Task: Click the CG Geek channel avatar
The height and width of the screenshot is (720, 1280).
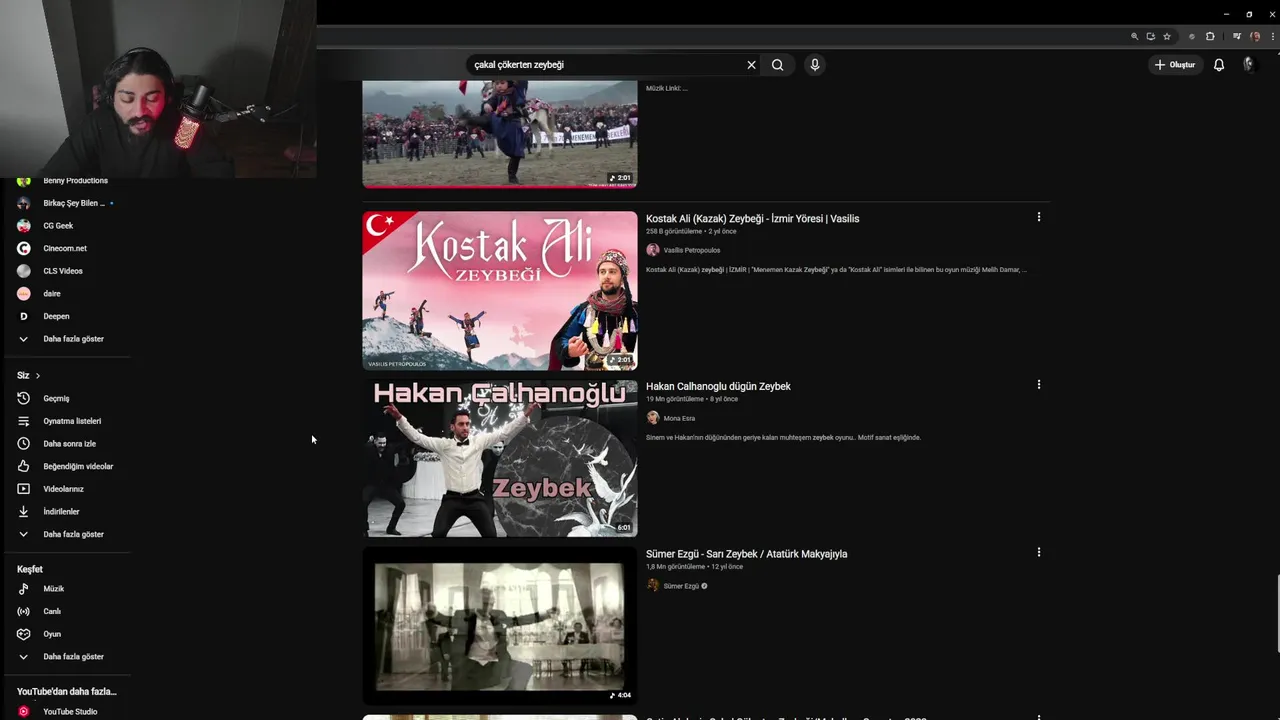Action: pyautogui.click(x=24, y=226)
